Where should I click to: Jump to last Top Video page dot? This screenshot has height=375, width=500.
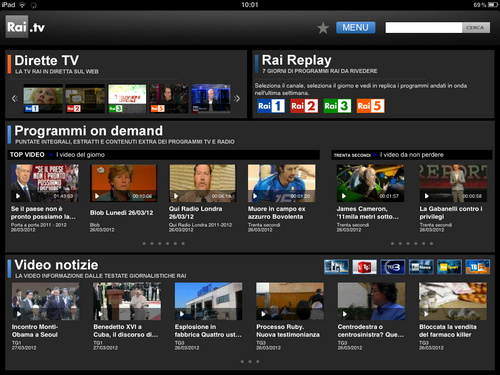(x=183, y=244)
